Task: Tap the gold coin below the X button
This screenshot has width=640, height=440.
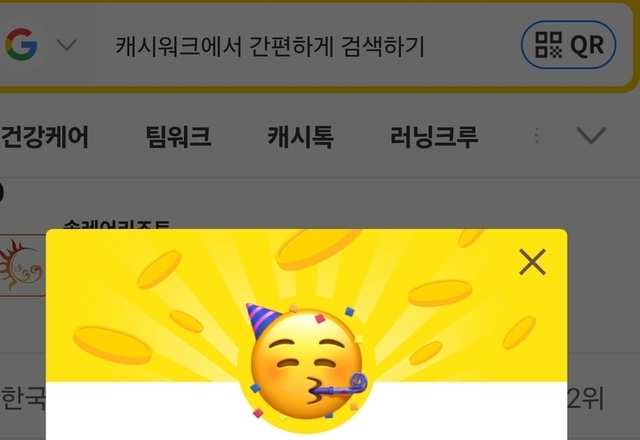Action: tap(440, 293)
